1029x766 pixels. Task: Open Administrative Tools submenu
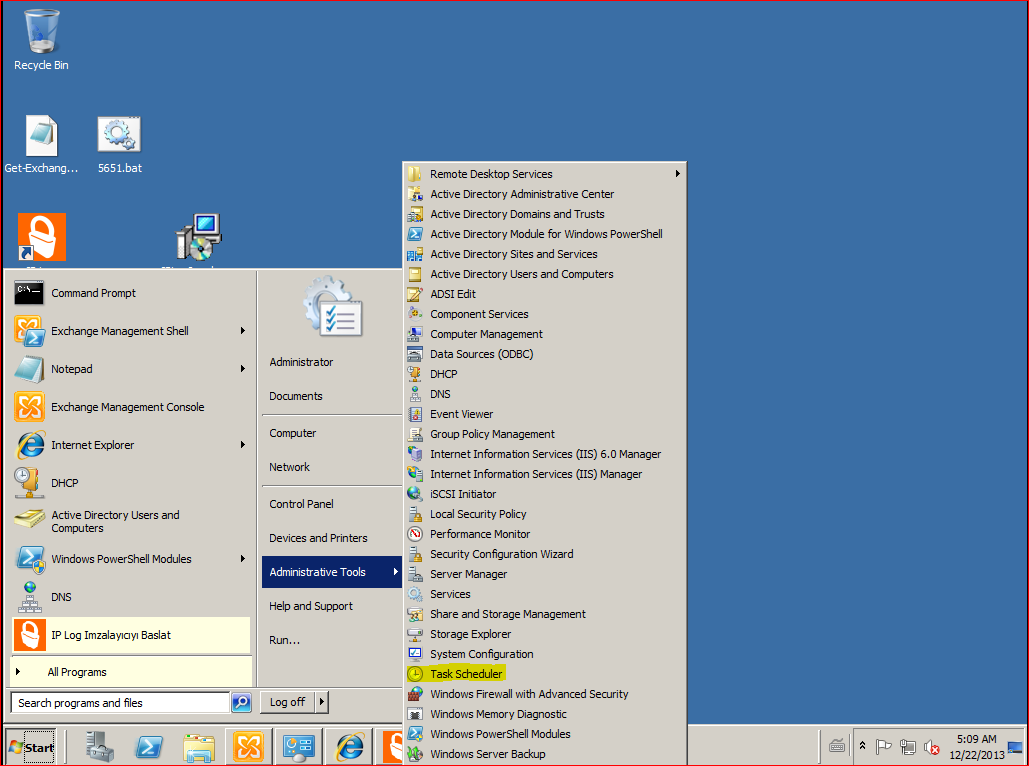point(331,572)
